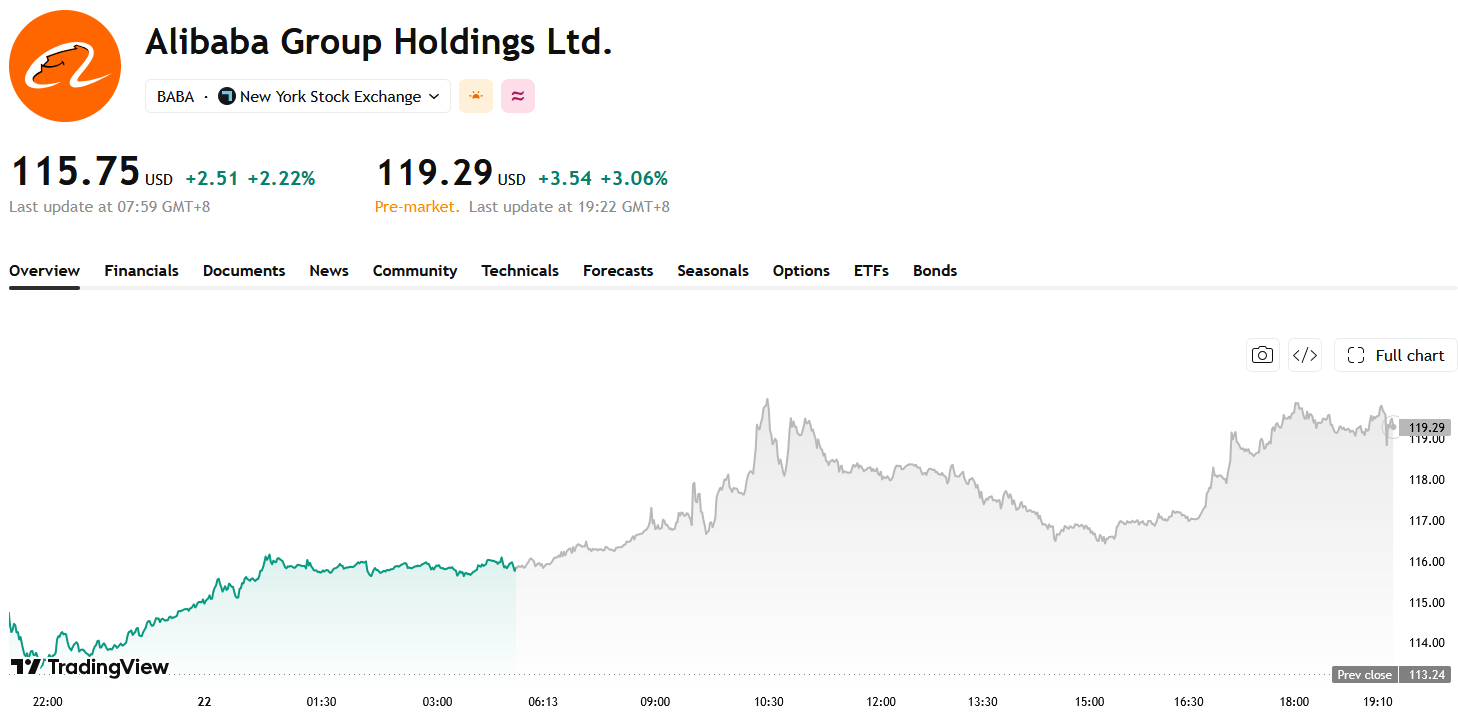The width and height of the screenshot is (1458, 721).
Task: Click the 118.00 price axis label
Action: point(1427,480)
